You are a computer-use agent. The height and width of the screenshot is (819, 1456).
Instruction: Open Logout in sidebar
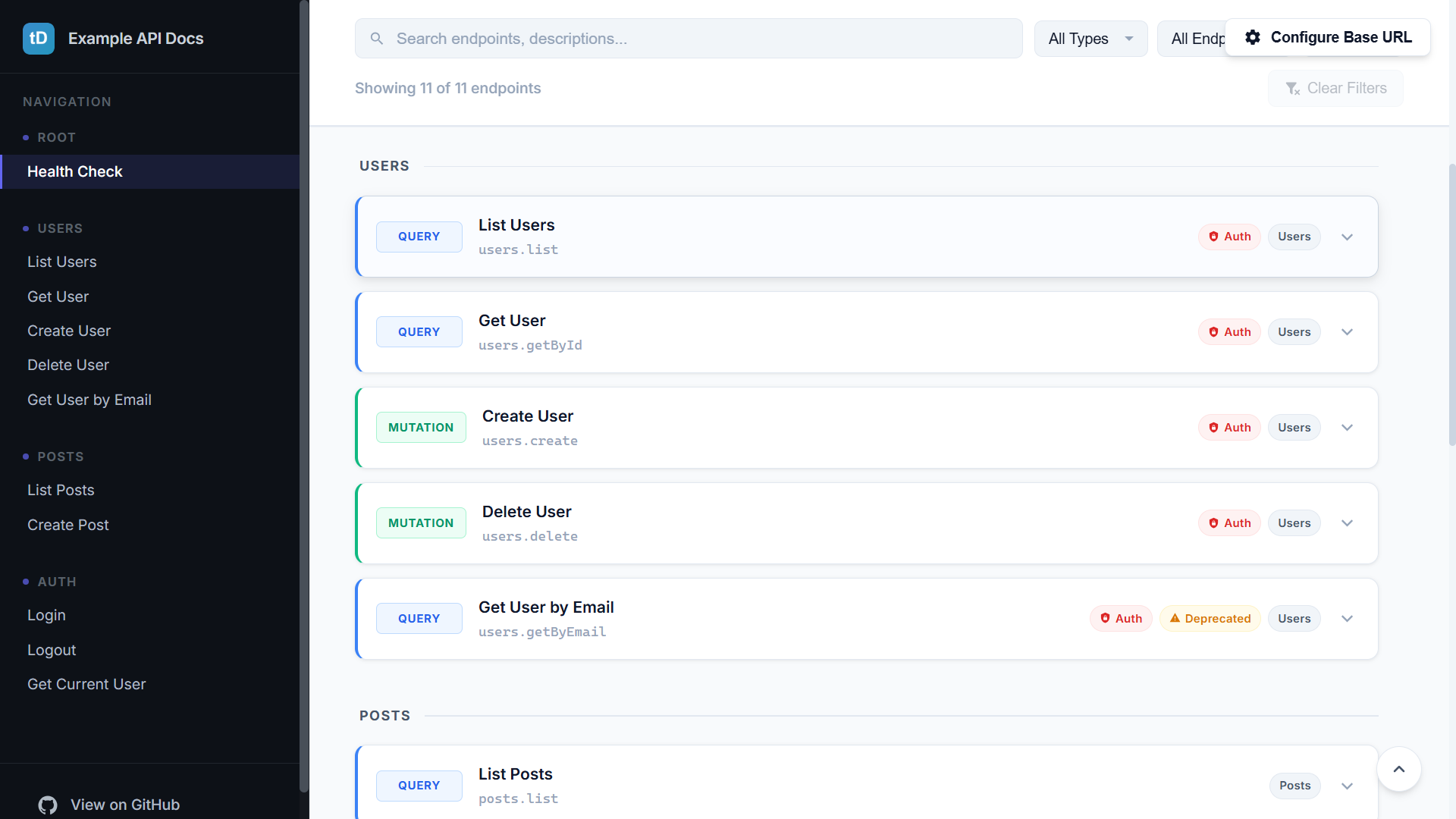tap(150, 650)
